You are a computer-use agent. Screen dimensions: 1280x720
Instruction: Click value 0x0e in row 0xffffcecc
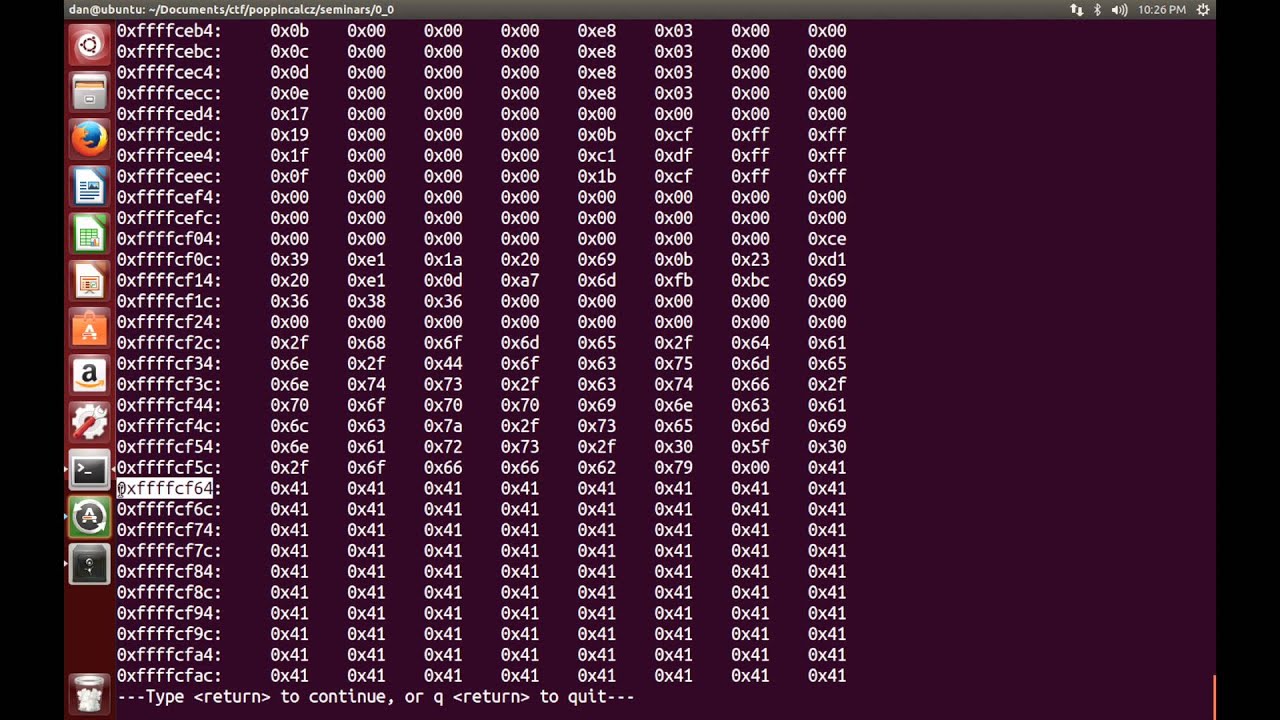[289, 93]
